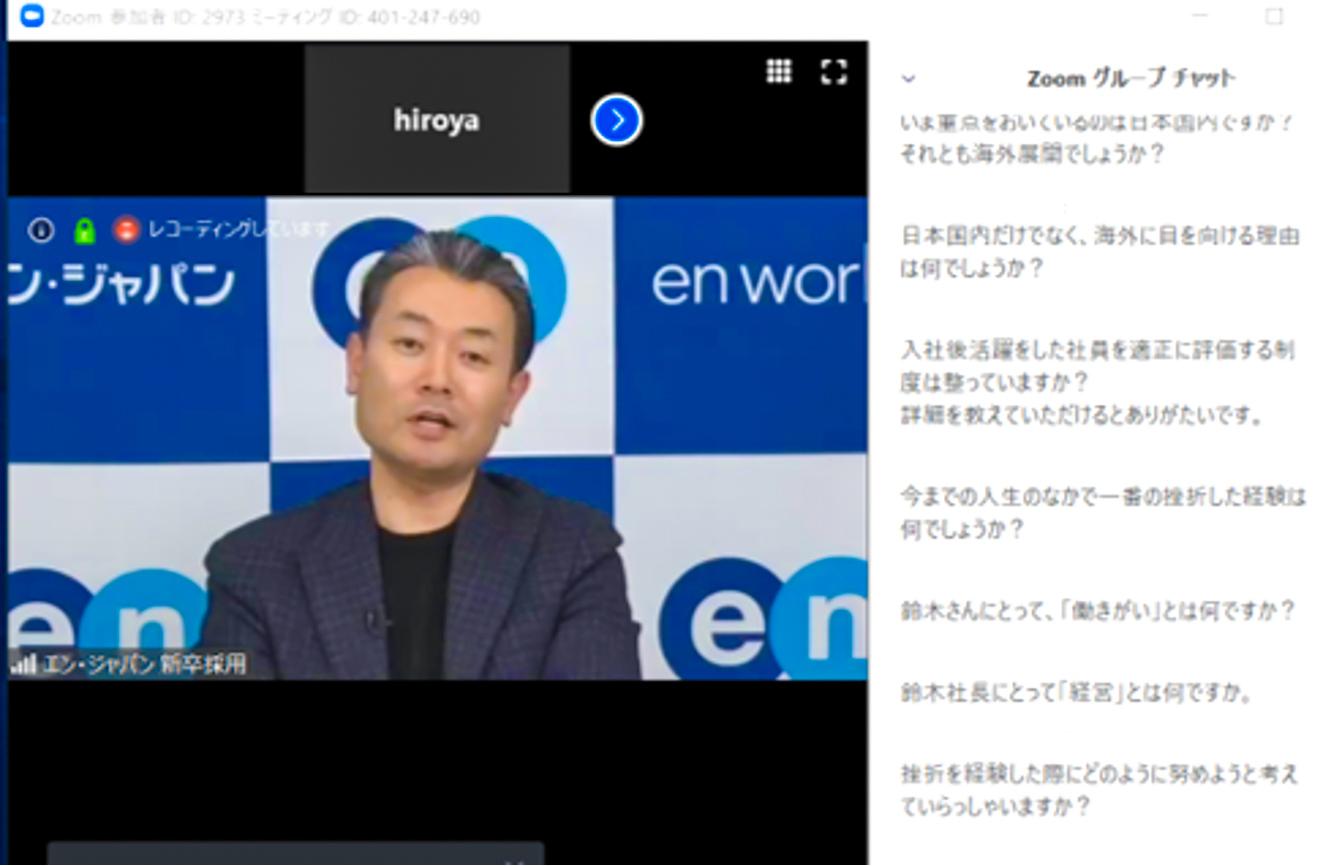The width and height of the screenshot is (1342, 866).
Task: Click the 一番の挫折した経験 chat message
Action: (x=1102, y=512)
